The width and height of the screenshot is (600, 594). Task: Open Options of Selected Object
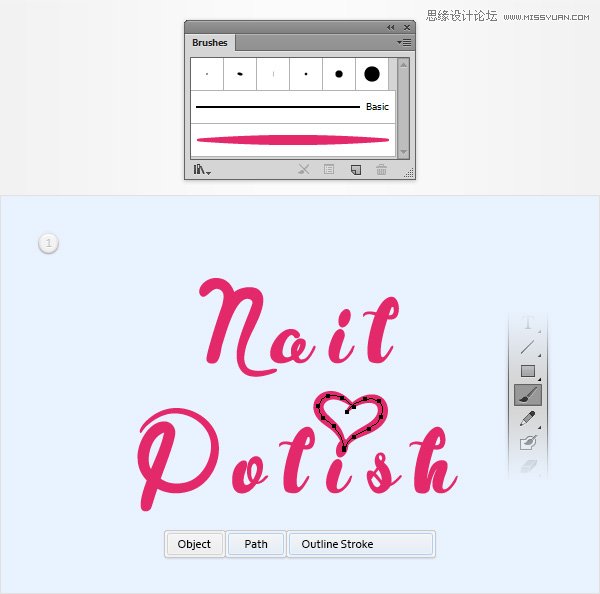click(329, 170)
